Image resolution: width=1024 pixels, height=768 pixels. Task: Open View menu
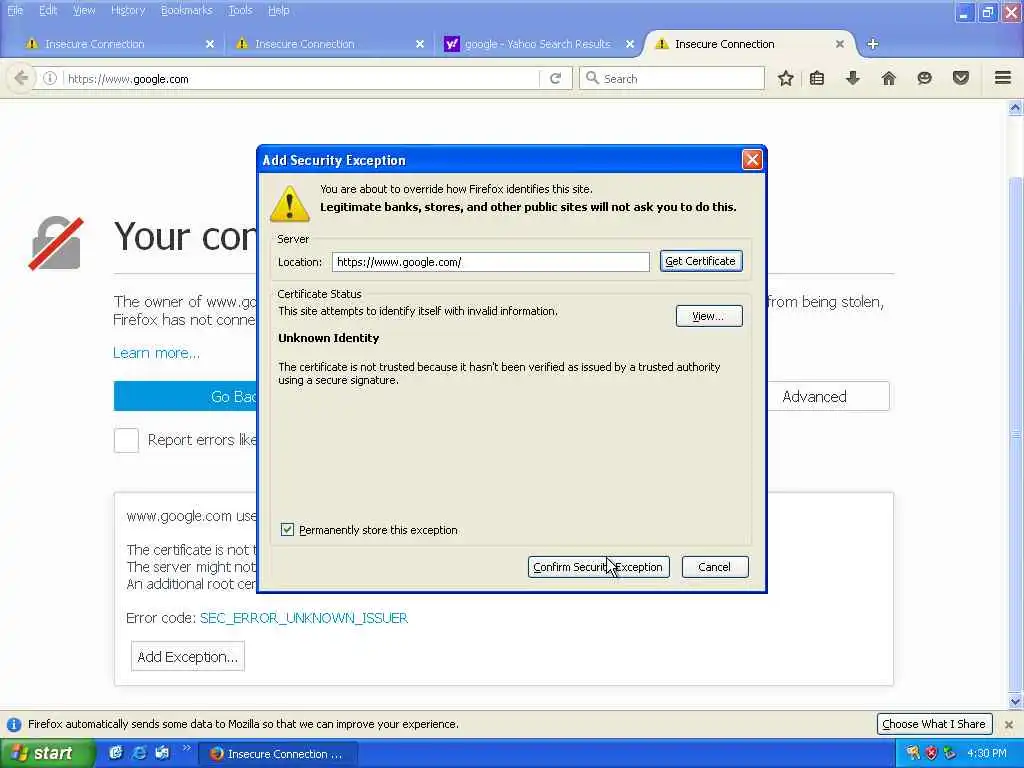[84, 10]
